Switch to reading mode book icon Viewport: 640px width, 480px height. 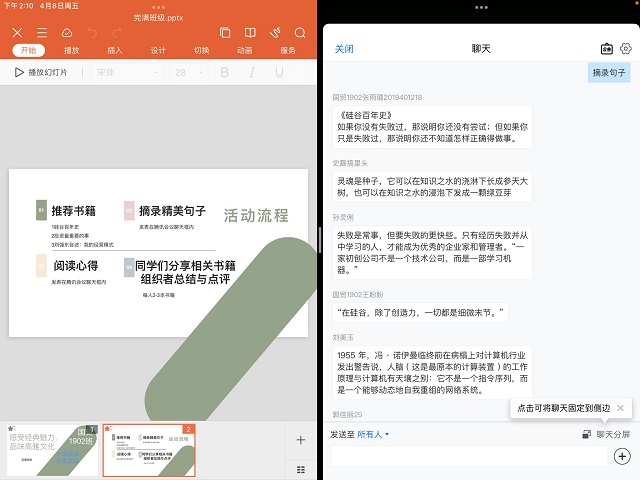tap(250, 33)
